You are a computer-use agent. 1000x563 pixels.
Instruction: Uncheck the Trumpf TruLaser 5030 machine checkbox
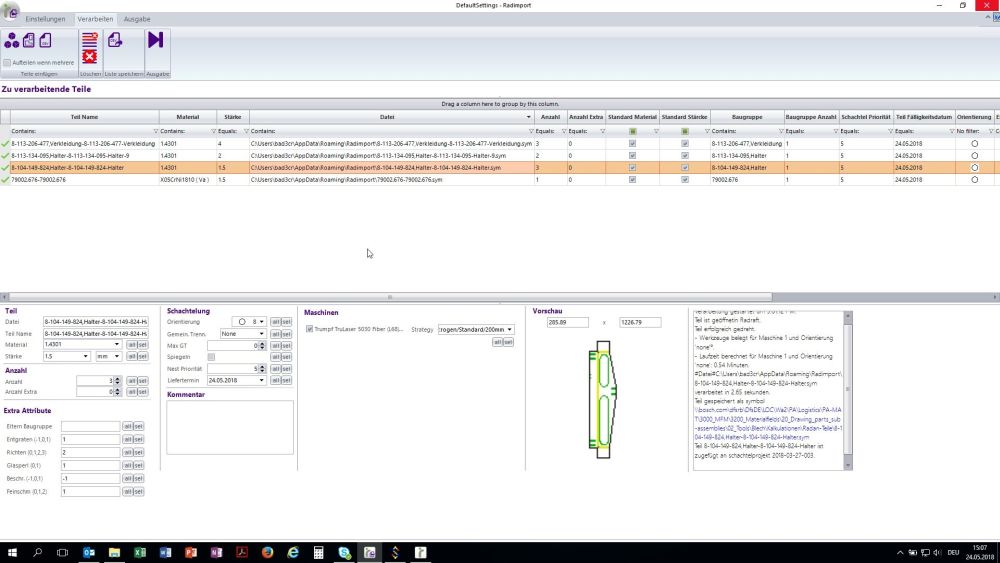[310, 329]
